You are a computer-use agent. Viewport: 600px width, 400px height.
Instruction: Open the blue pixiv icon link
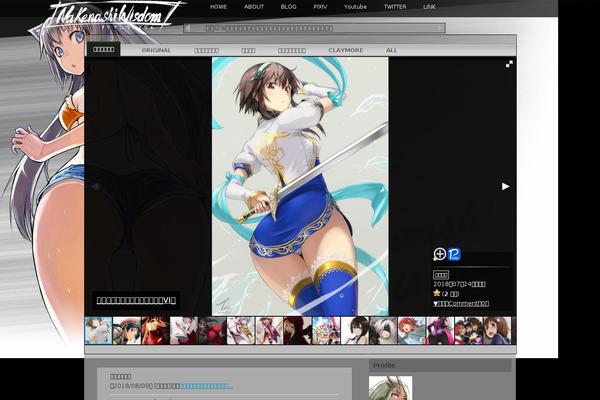click(454, 254)
